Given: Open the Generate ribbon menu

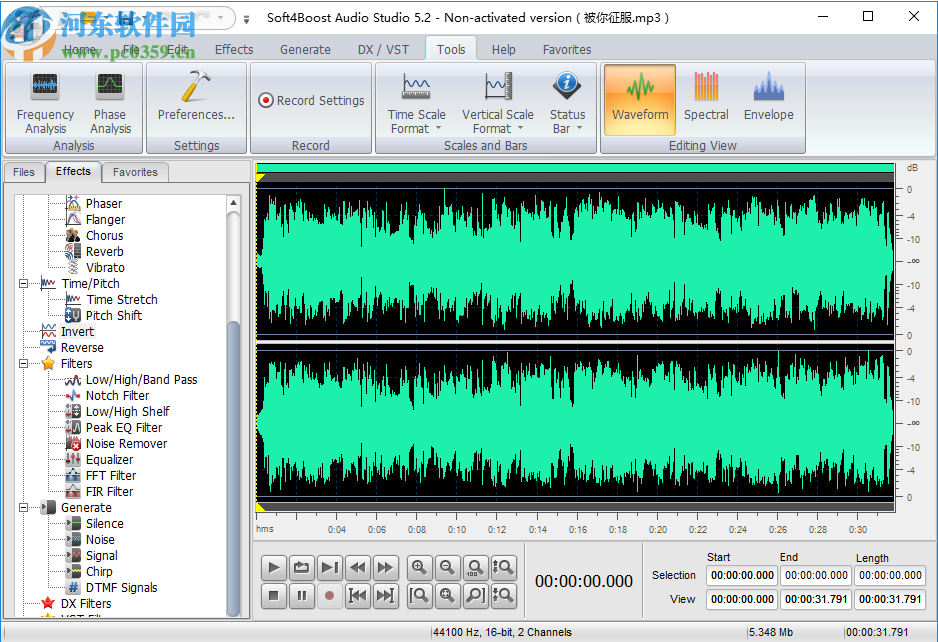Looking at the screenshot, I should 305,49.
